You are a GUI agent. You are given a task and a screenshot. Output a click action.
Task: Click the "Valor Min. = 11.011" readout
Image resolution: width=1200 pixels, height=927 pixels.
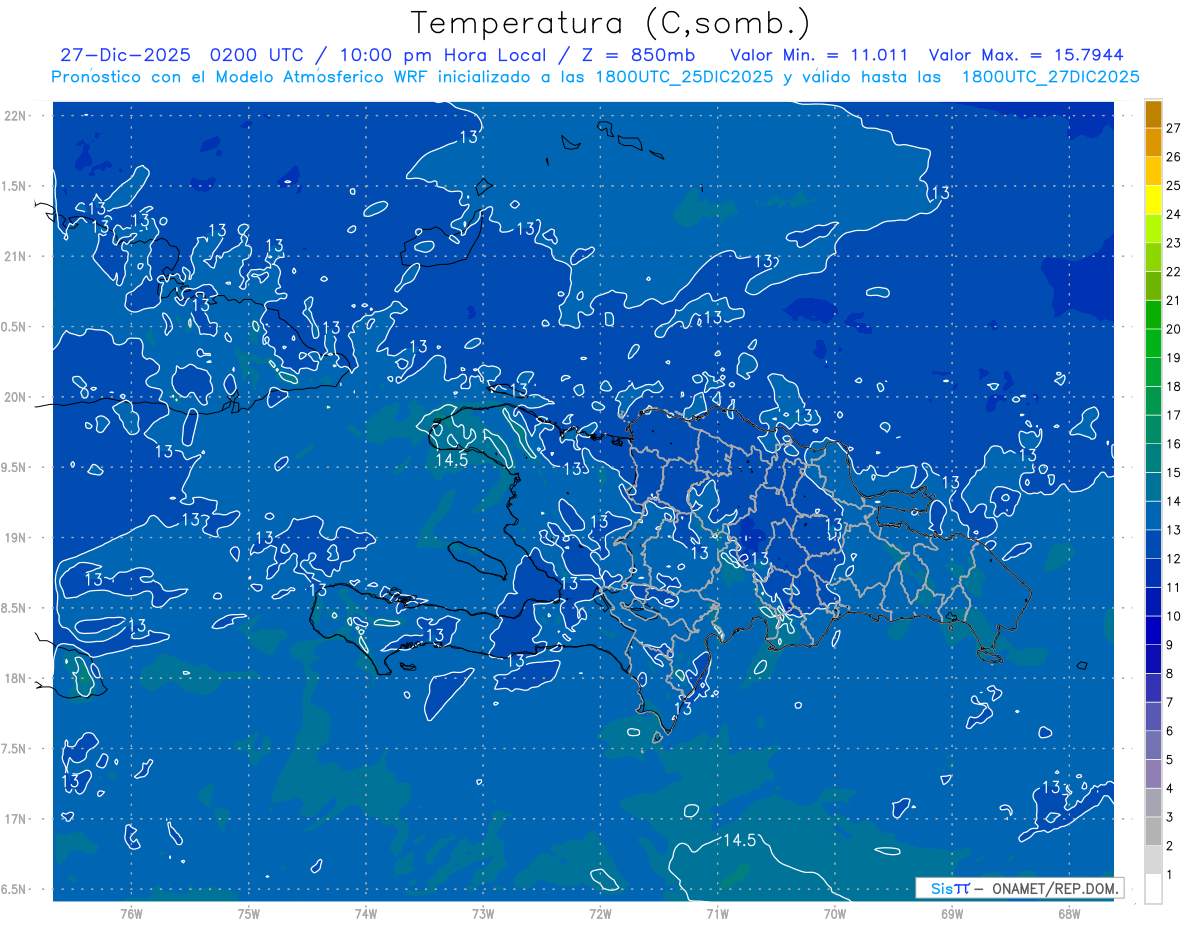[x=819, y=56]
